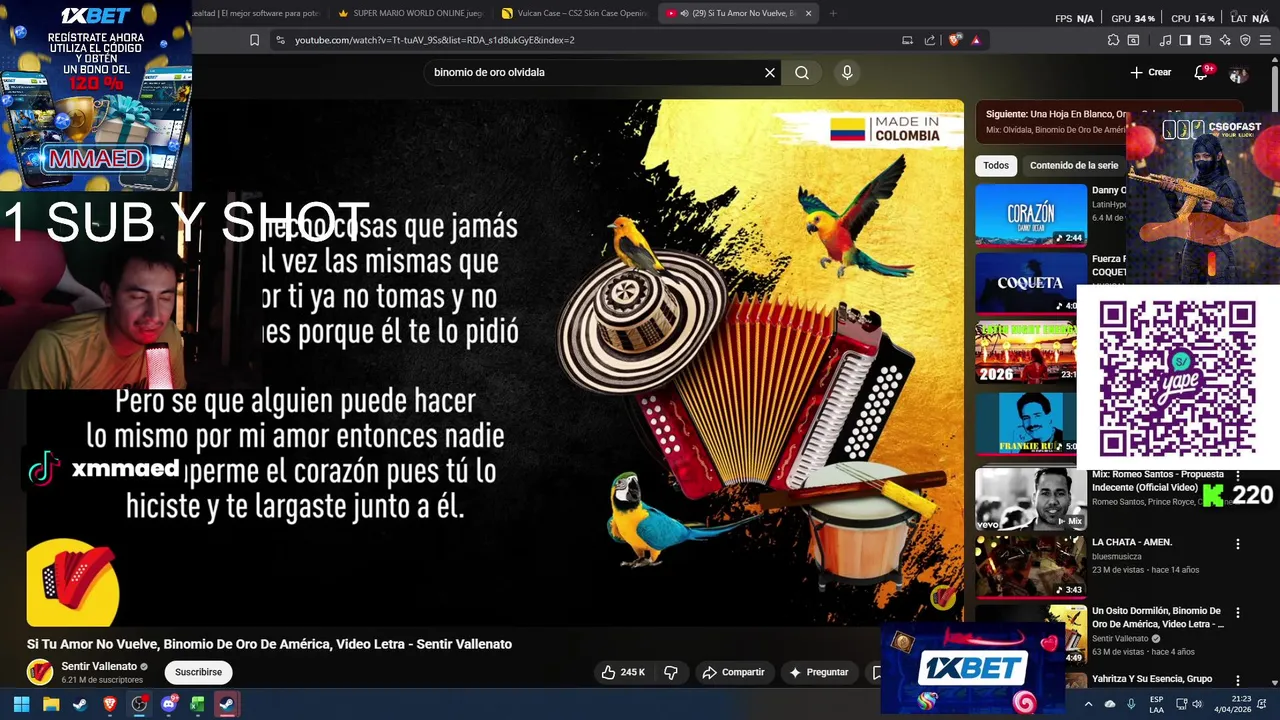Select the Si Tu Amor No Vuelve tab

coord(738,13)
